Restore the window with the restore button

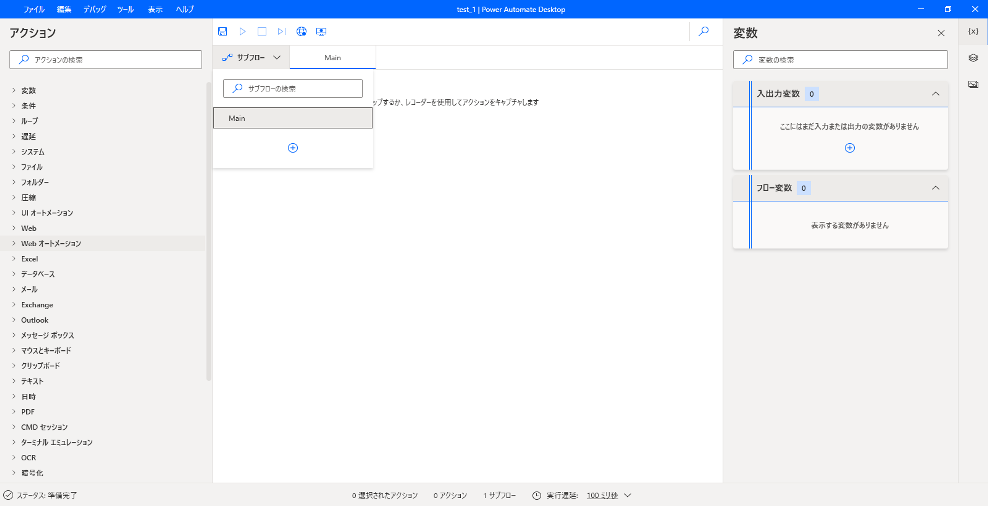click(948, 9)
